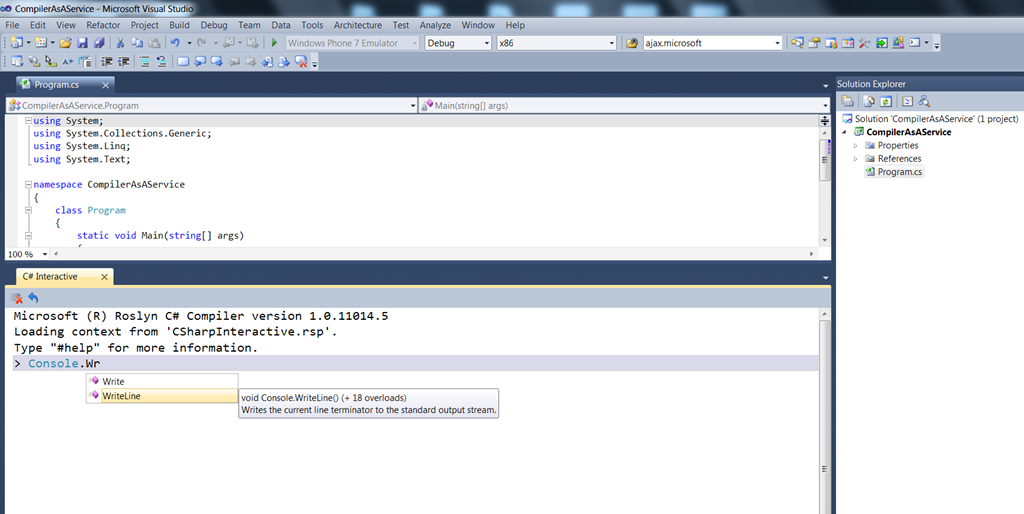
Task: Refresh Solution Explorer with the refresh icon
Action: click(886, 101)
